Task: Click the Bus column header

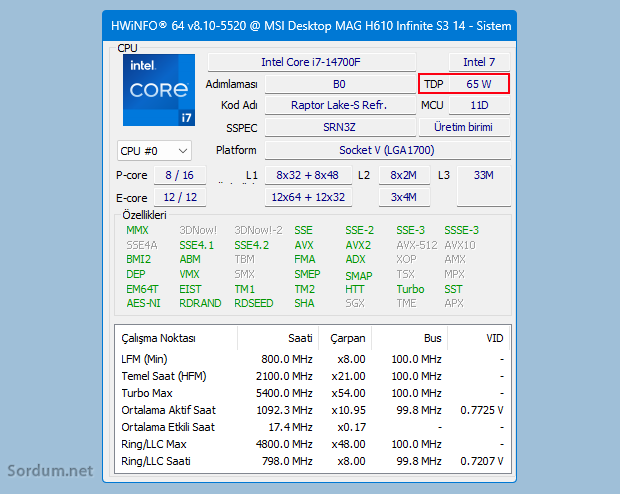Action: 409,338
